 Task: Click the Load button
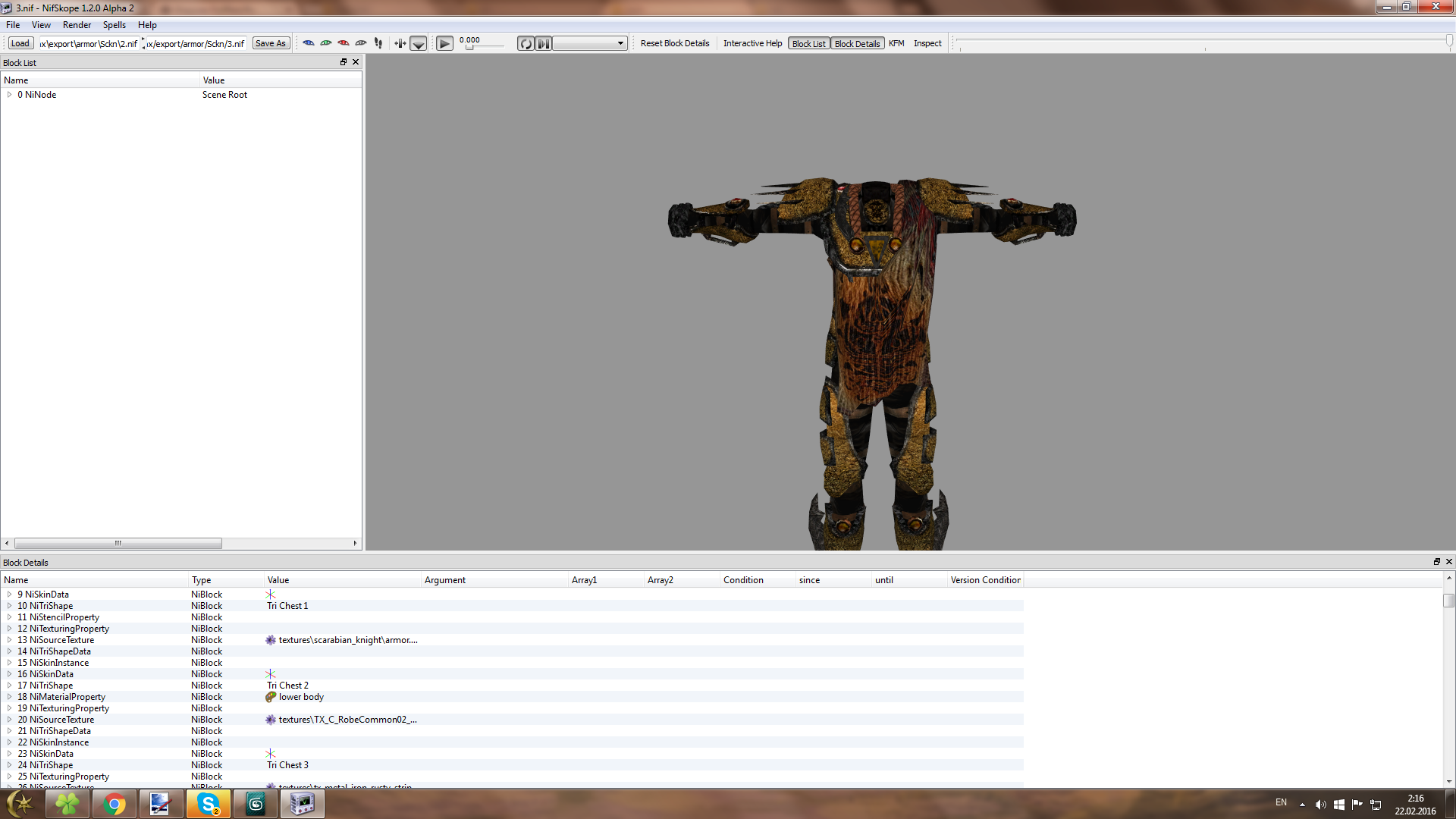[x=20, y=43]
